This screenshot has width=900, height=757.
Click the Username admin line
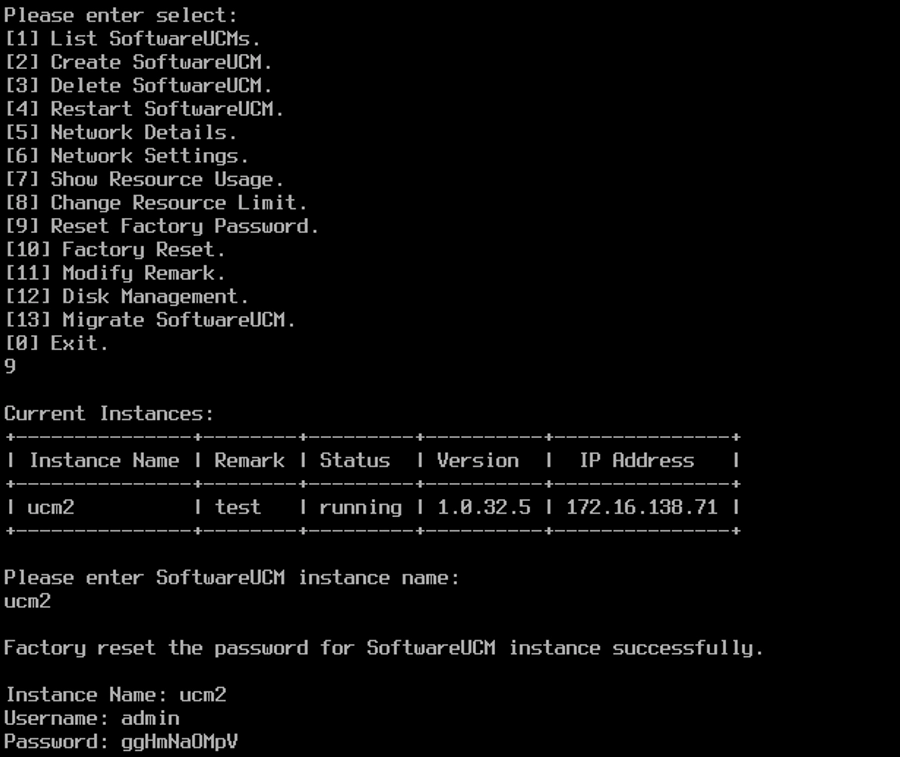[x=92, y=719]
